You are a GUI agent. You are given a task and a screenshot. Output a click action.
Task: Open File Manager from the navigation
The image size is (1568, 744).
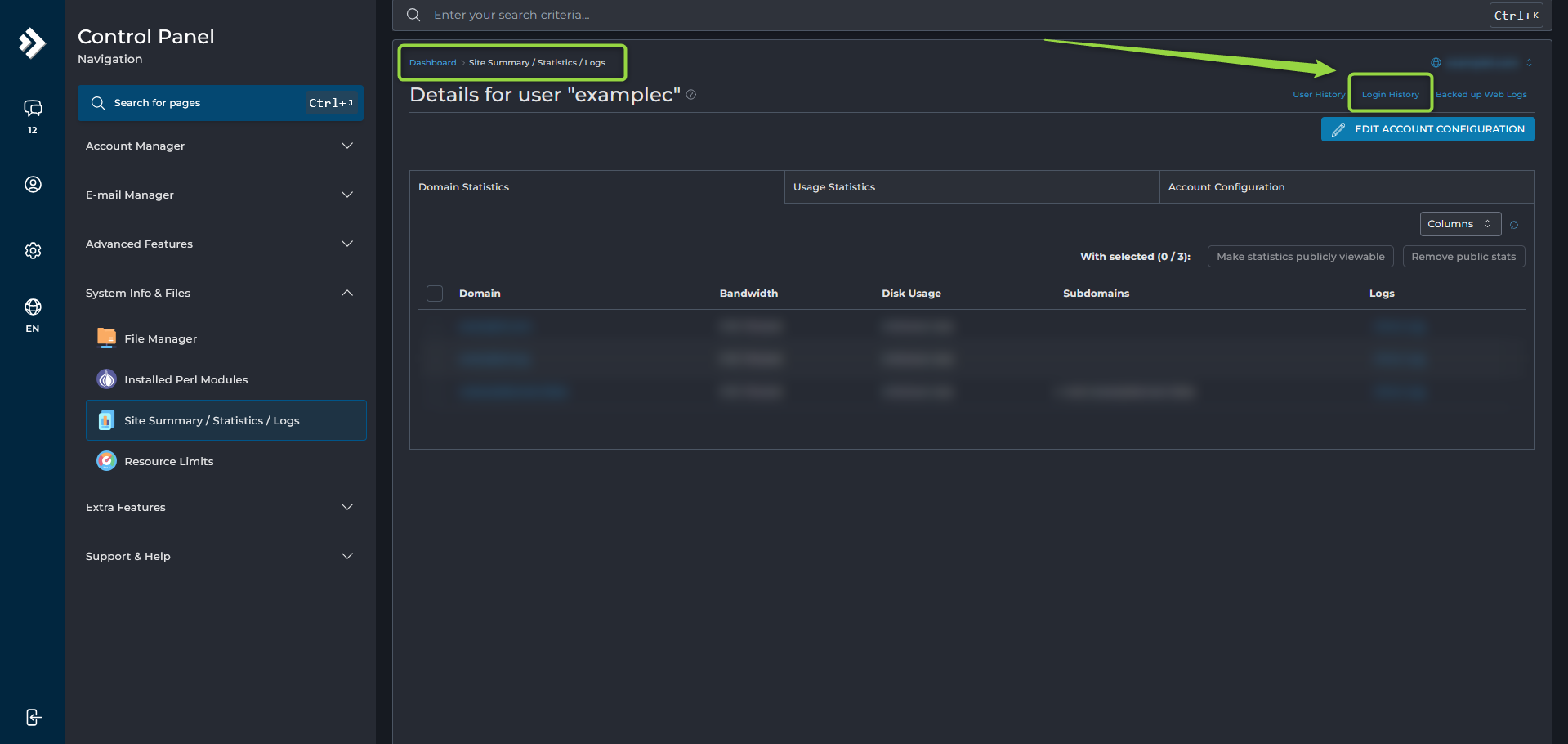[x=226, y=338]
